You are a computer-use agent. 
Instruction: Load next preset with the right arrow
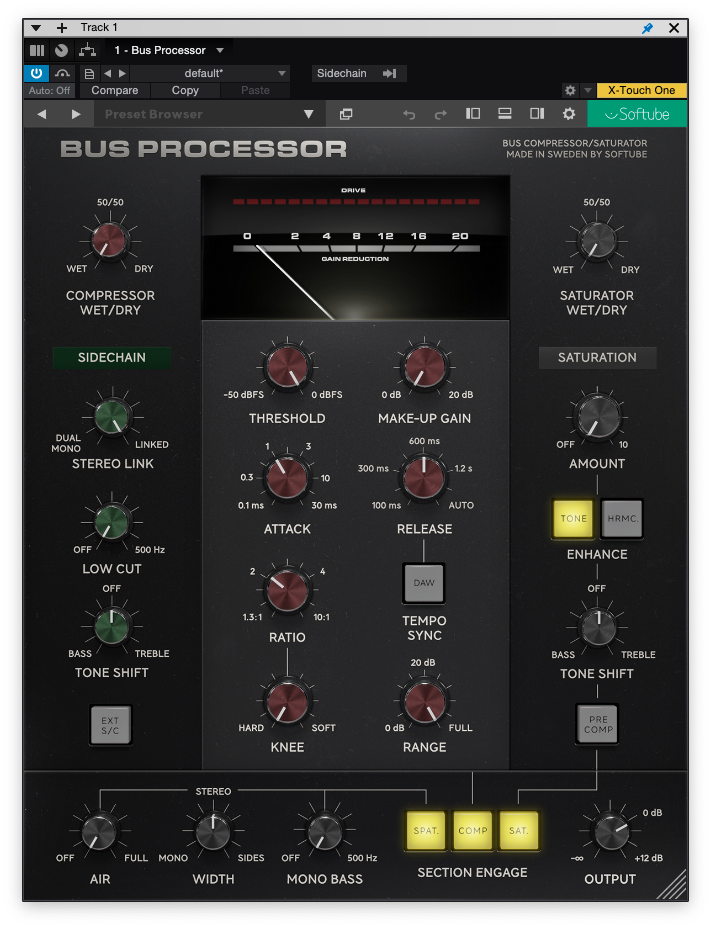click(123, 73)
